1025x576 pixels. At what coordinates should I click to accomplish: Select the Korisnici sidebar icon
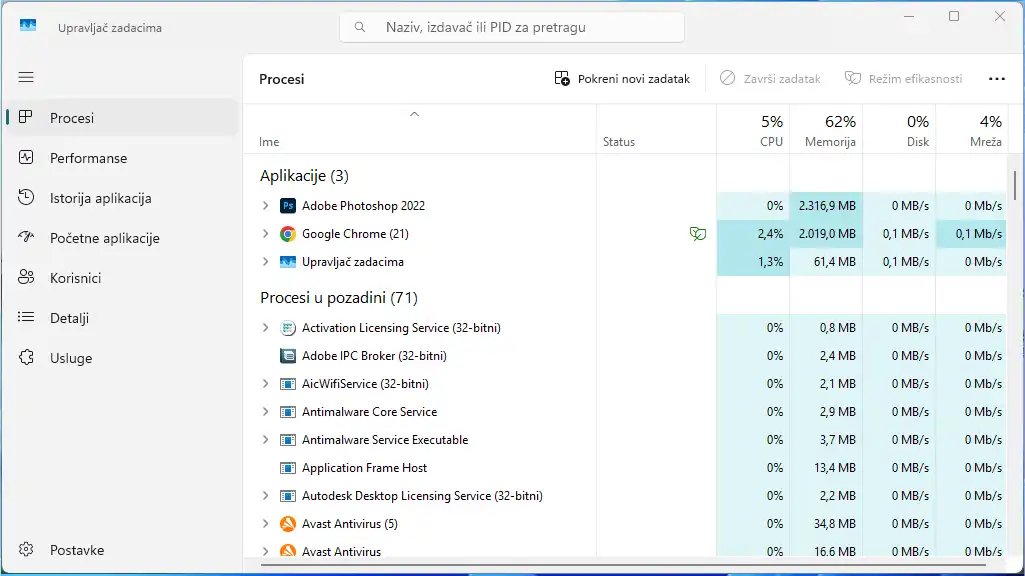coord(26,277)
